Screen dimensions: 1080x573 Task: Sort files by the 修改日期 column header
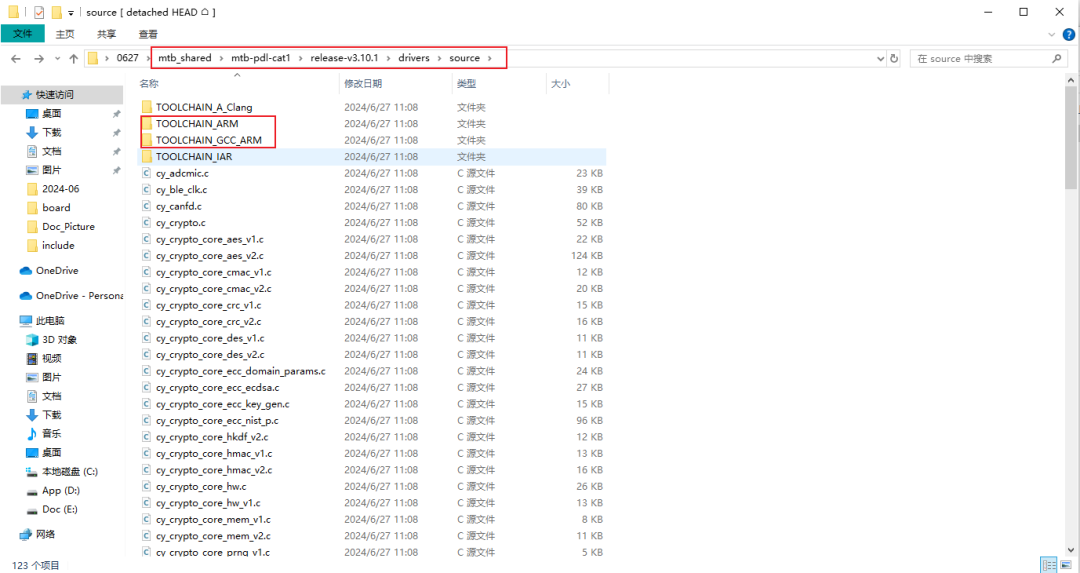[362, 84]
